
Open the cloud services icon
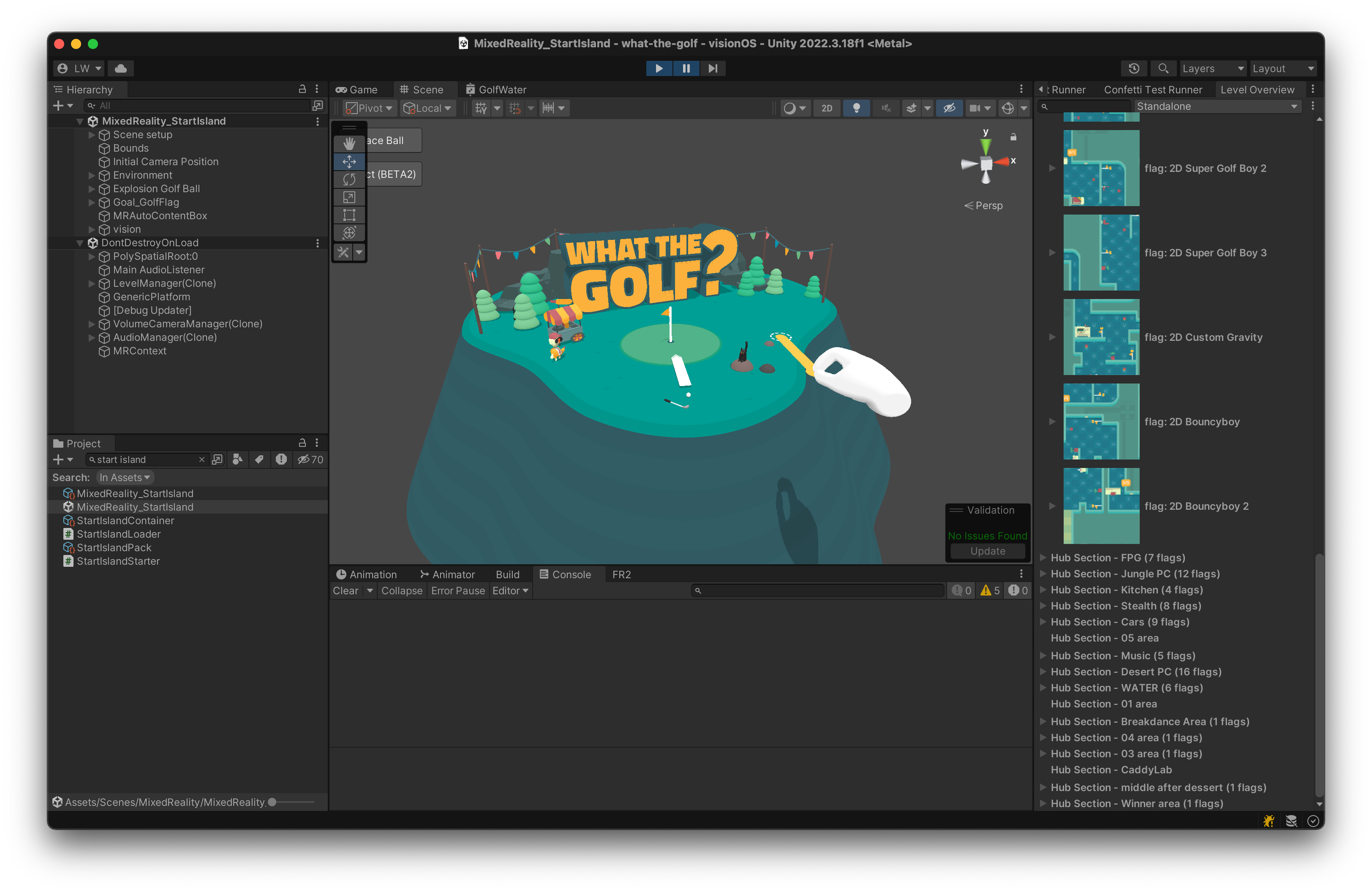[121, 68]
